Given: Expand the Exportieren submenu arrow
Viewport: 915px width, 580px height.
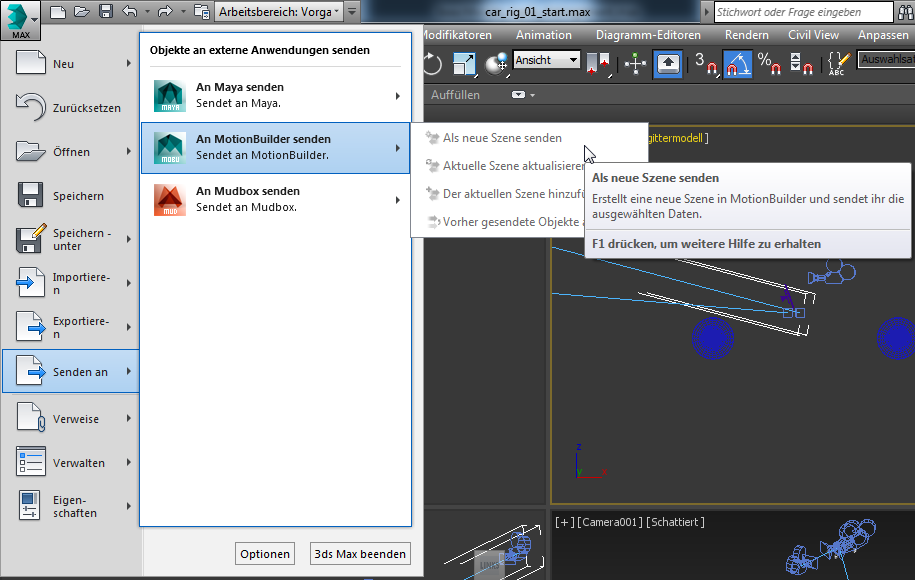Looking at the screenshot, I should tap(129, 327).
